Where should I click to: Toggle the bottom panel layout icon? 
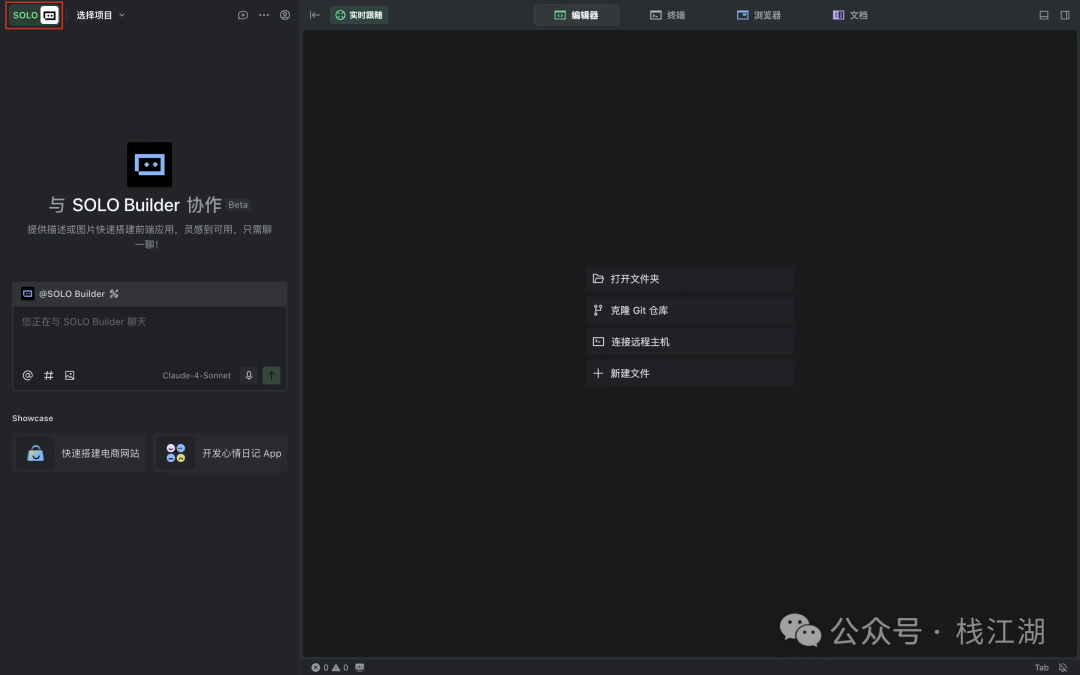pos(1044,15)
